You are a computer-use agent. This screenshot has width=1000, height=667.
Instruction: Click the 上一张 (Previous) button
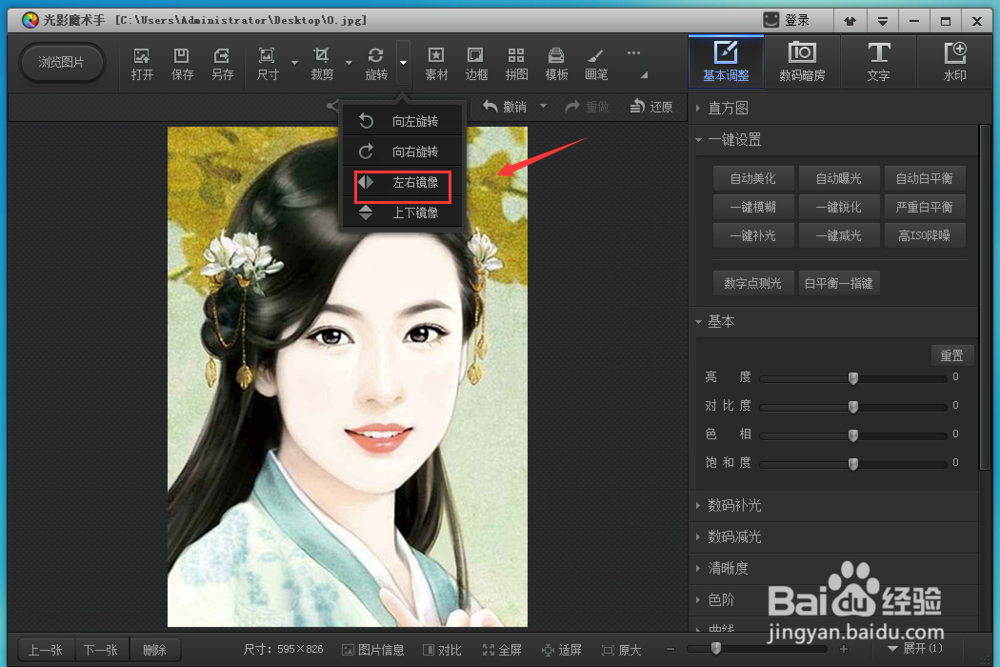click(x=45, y=650)
